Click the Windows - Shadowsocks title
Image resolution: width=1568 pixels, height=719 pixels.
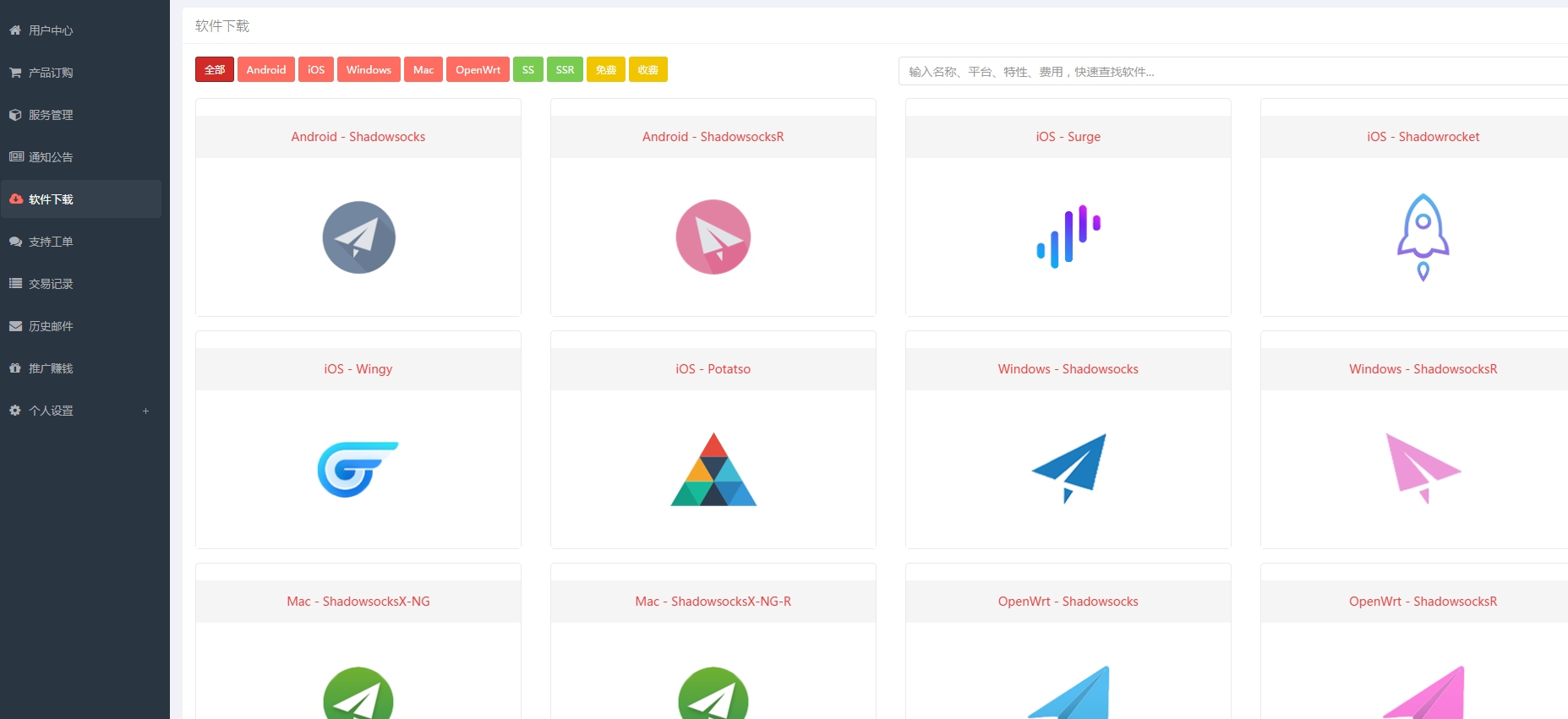point(1068,369)
